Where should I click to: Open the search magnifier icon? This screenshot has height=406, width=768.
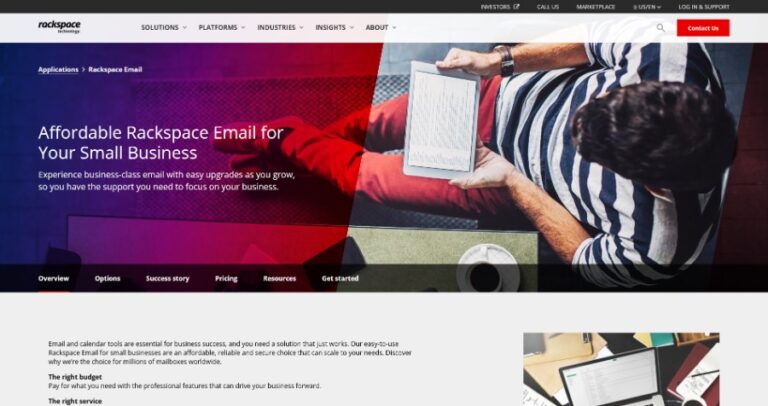660,28
